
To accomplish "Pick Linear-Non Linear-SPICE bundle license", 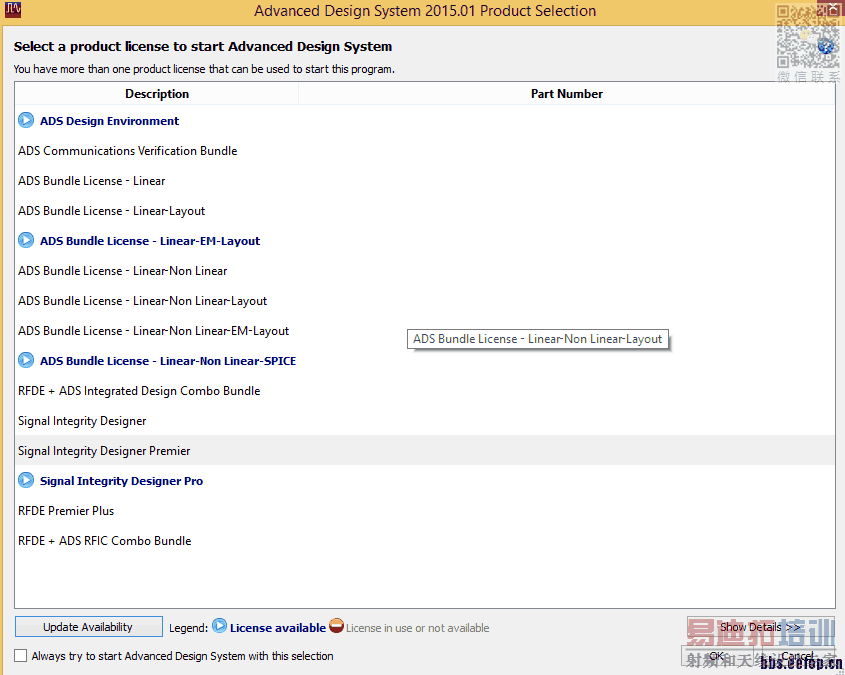I will [x=425, y=361].
